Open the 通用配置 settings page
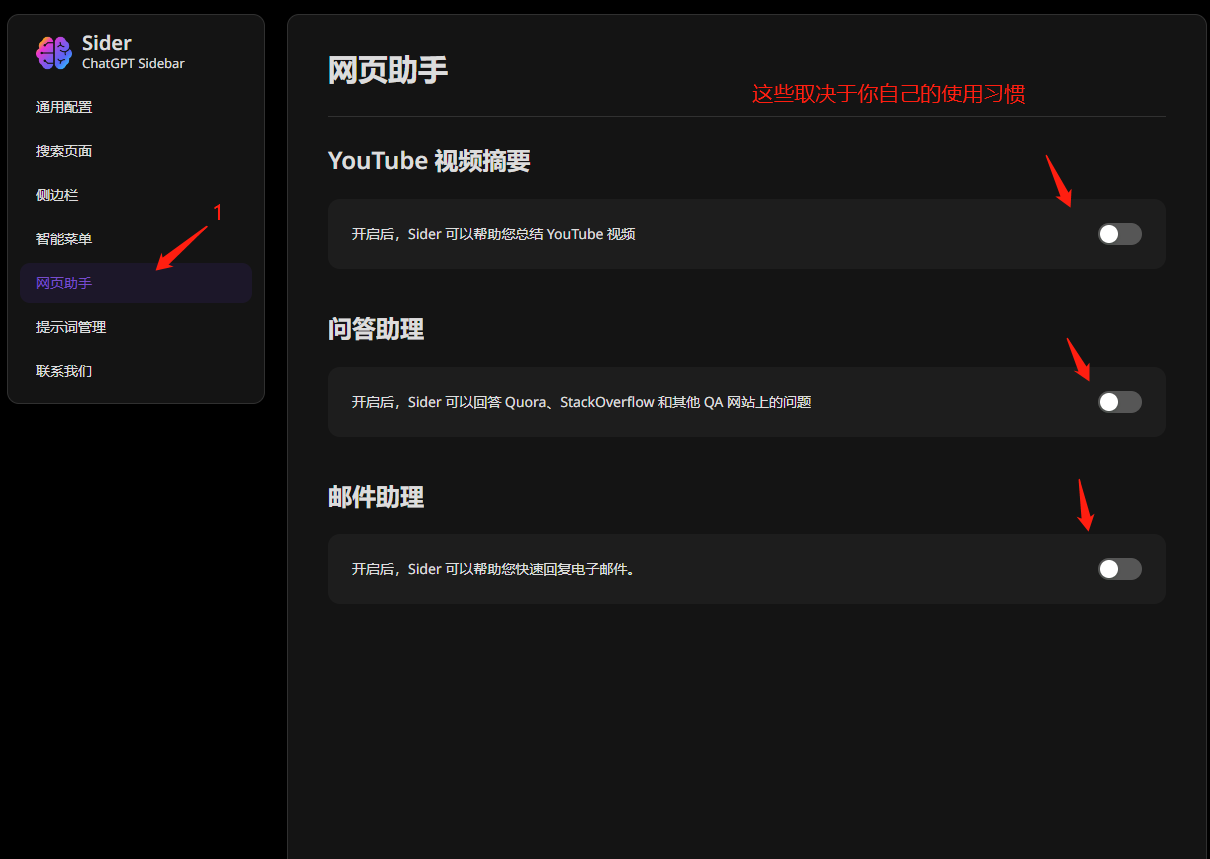The height and width of the screenshot is (859, 1210). coord(64,107)
